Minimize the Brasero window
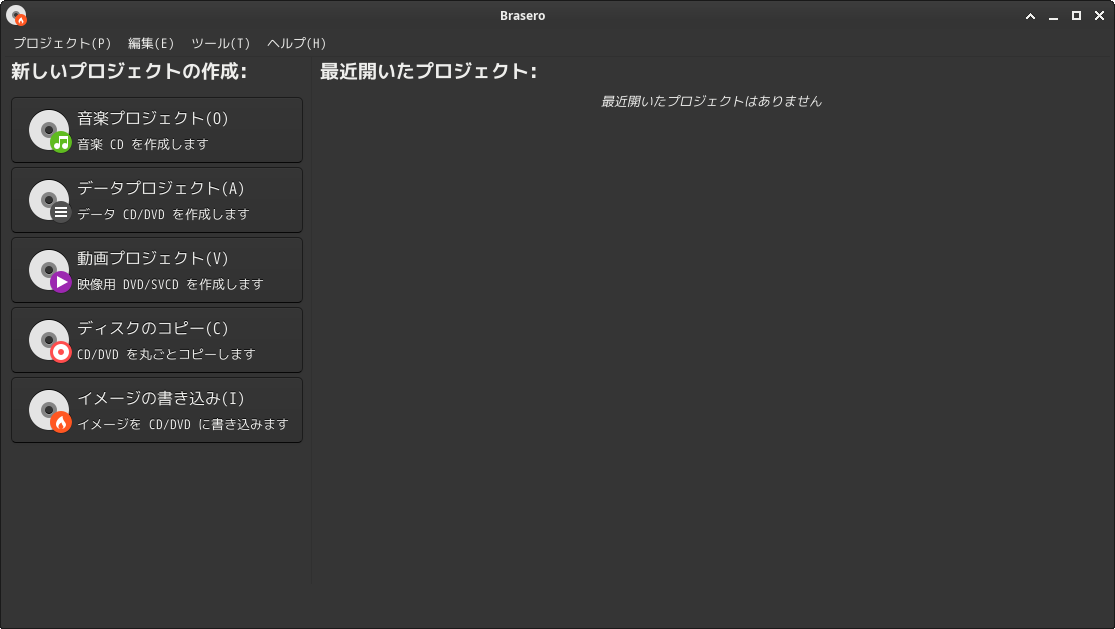Viewport: 1115px width, 629px height. pos(1053,16)
